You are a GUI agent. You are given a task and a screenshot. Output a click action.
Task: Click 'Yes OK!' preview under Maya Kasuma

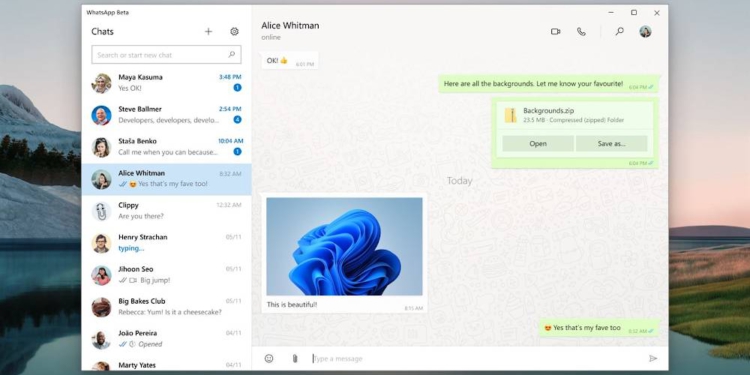tap(130, 88)
